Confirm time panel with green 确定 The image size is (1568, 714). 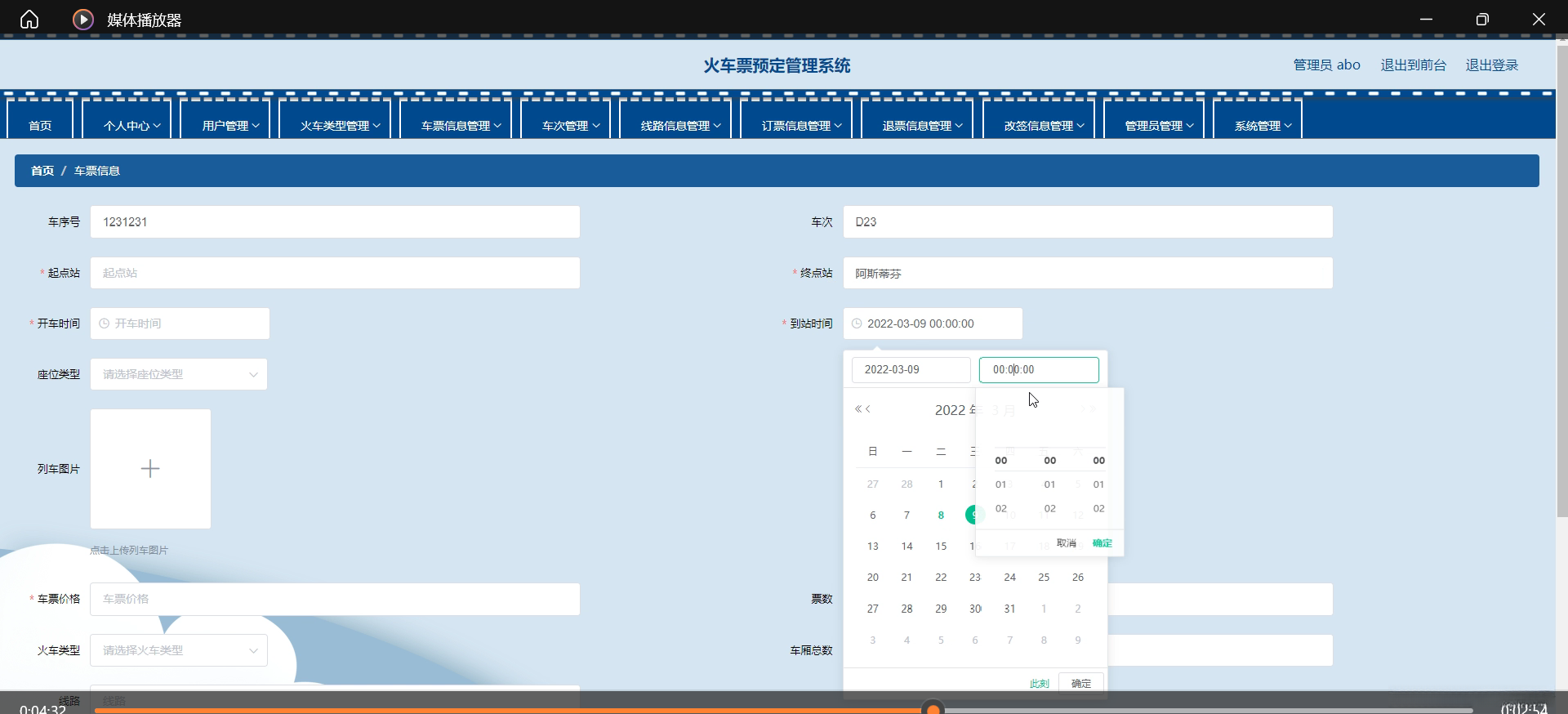pyautogui.click(x=1102, y=543)
